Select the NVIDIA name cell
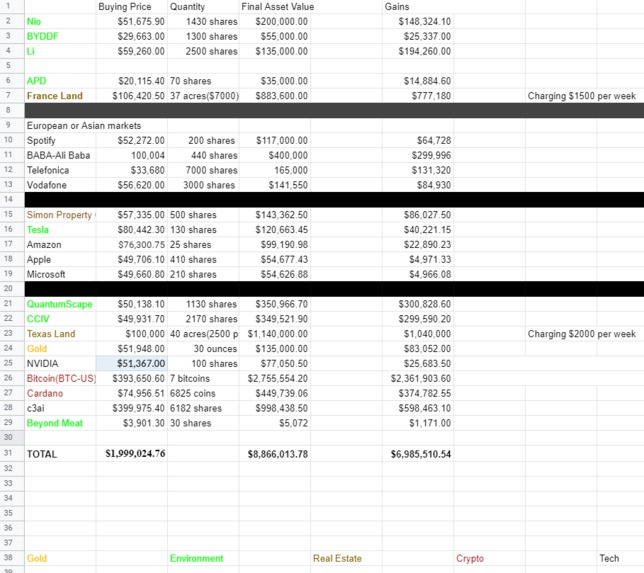This screenshot has height=573, width=644. tap(60, 364)
